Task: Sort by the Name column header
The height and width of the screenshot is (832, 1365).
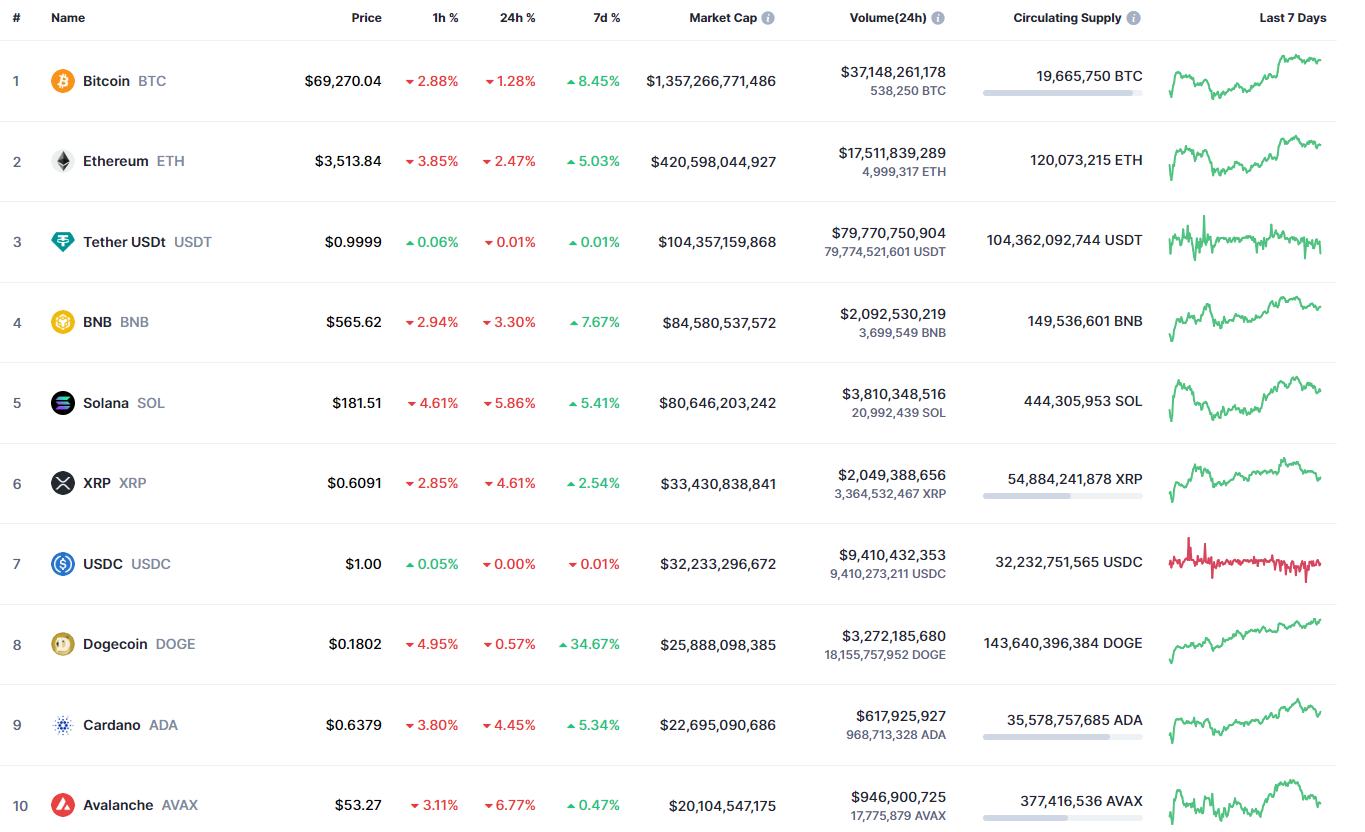Action: click(68, 18)
